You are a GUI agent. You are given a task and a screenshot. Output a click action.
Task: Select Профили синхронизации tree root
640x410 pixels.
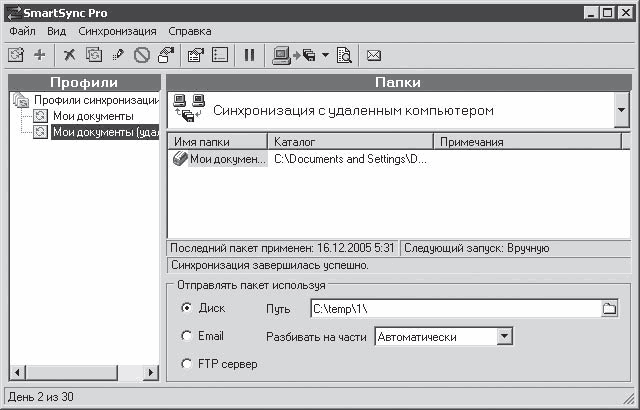pos(96,100)
